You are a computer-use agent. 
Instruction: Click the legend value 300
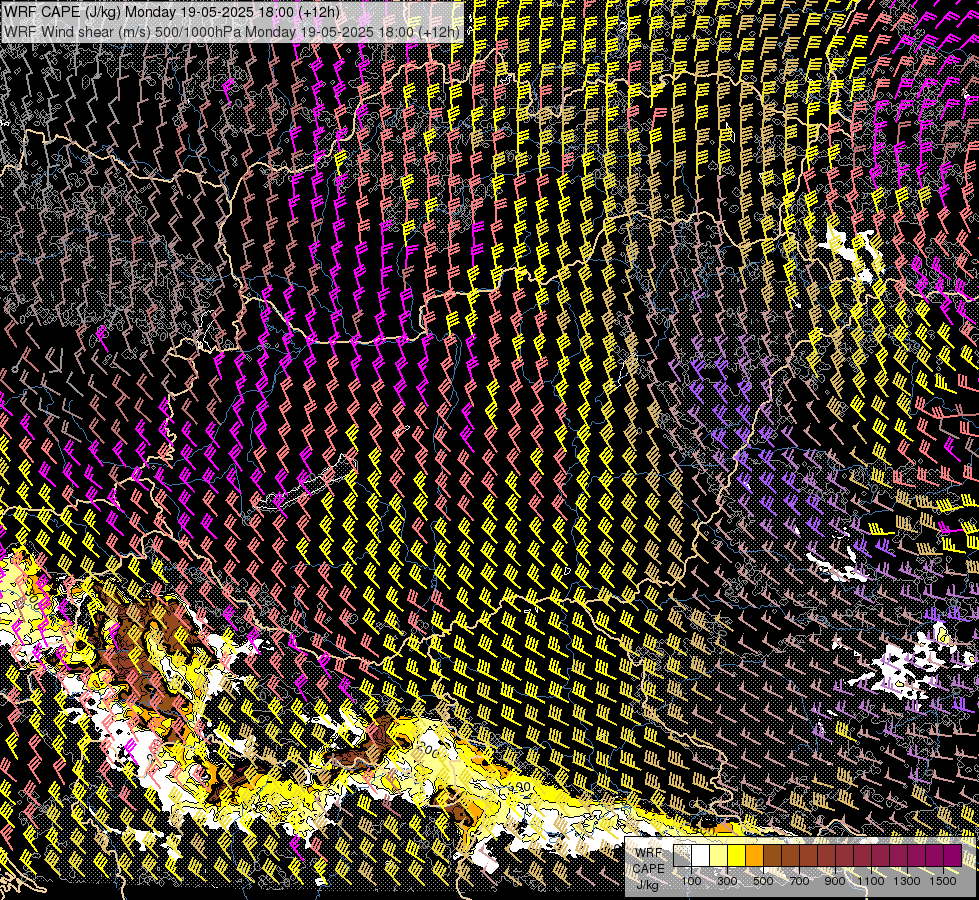[x=727, y=881]
